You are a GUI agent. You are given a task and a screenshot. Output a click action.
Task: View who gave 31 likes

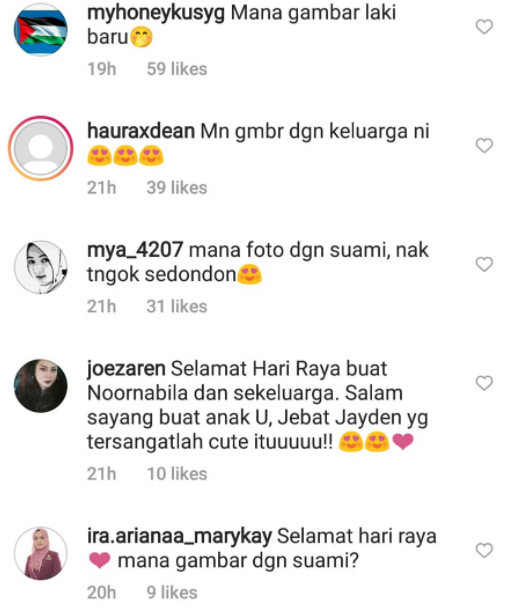click(177, 307)
